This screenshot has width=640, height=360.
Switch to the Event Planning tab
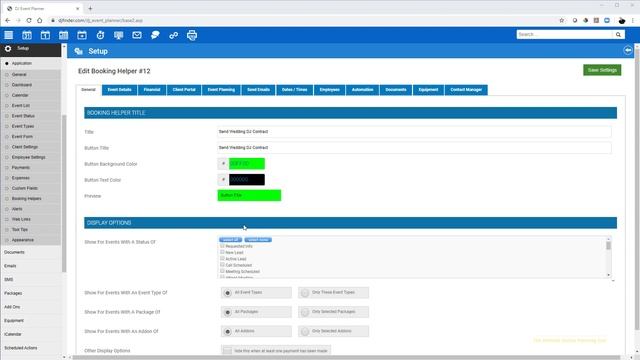coord(221,90)
